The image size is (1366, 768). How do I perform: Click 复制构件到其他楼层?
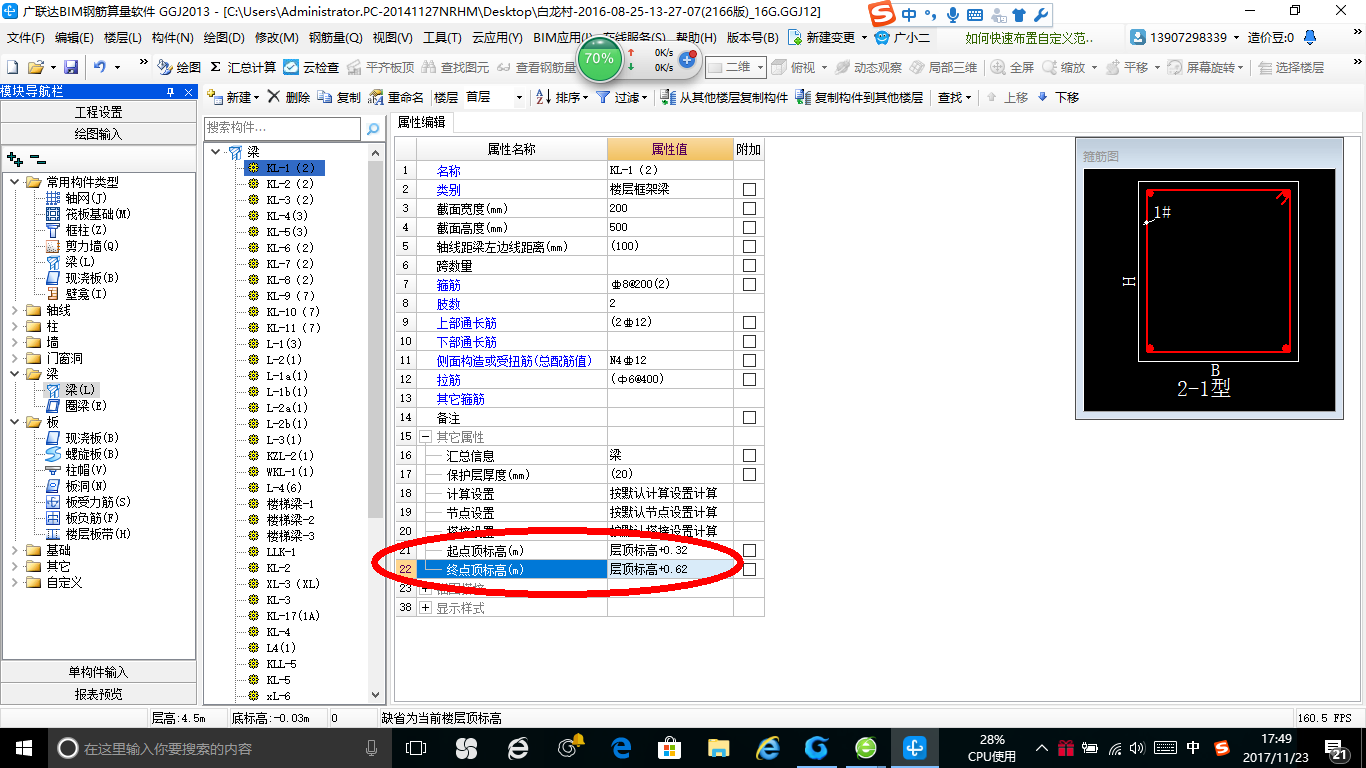pyautogui.click(x=859, y=97)
